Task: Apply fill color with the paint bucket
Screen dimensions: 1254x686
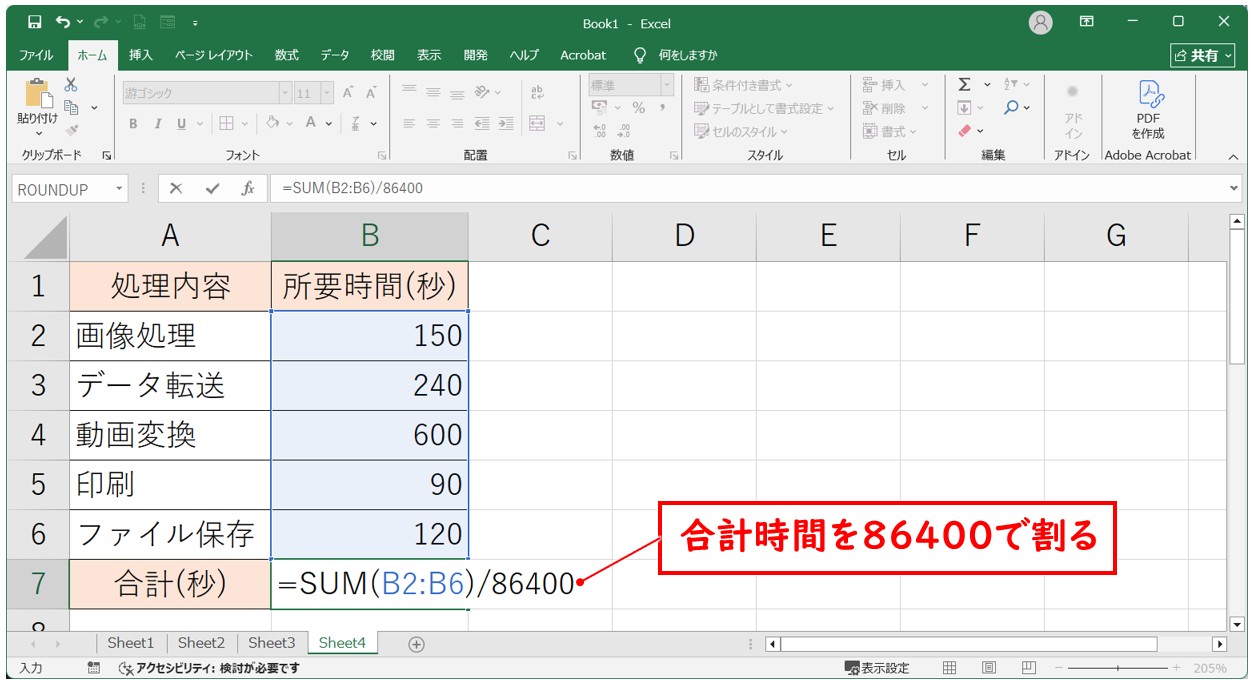Action: click(272, 124)
